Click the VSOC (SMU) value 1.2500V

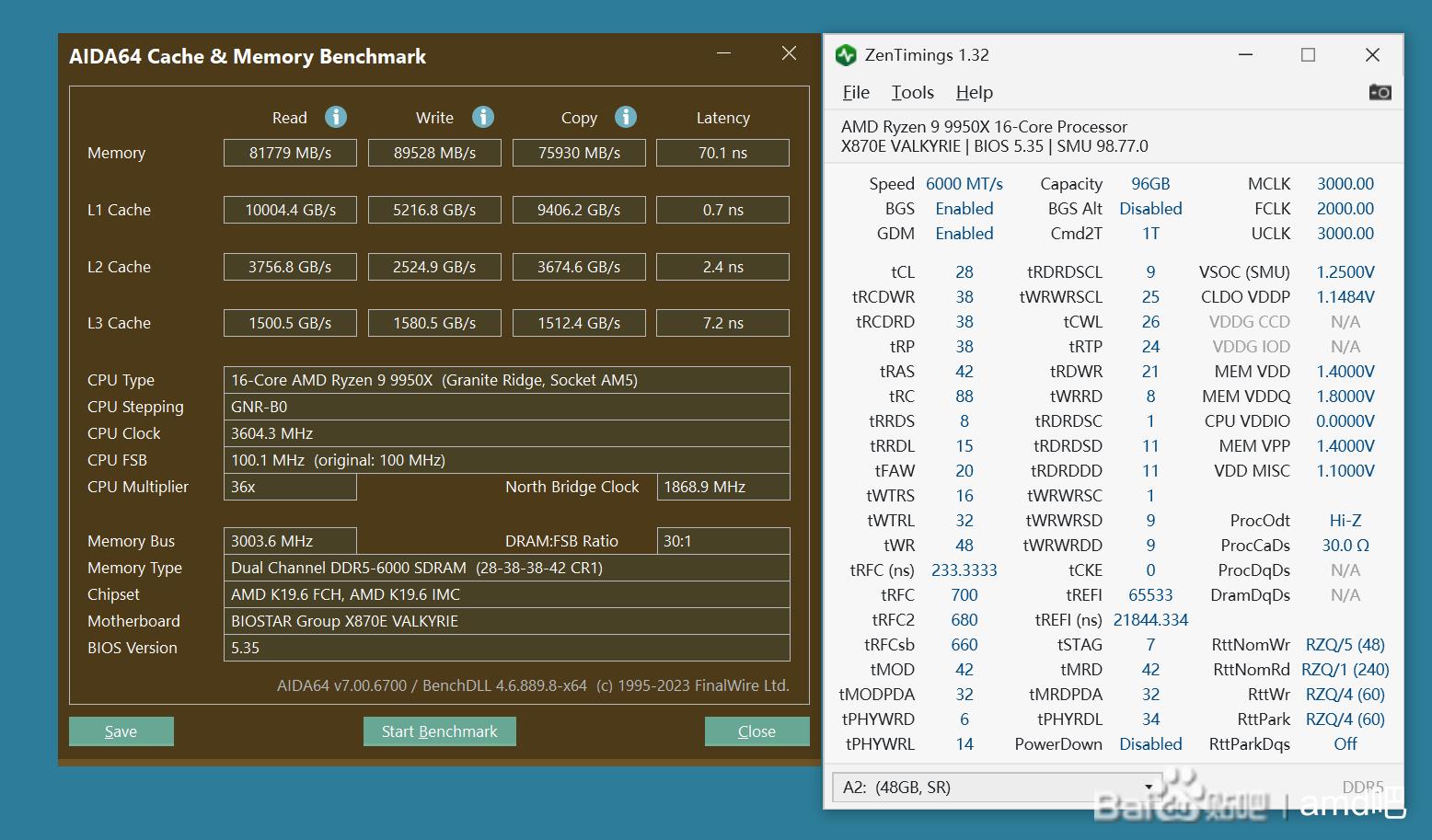1345,272
